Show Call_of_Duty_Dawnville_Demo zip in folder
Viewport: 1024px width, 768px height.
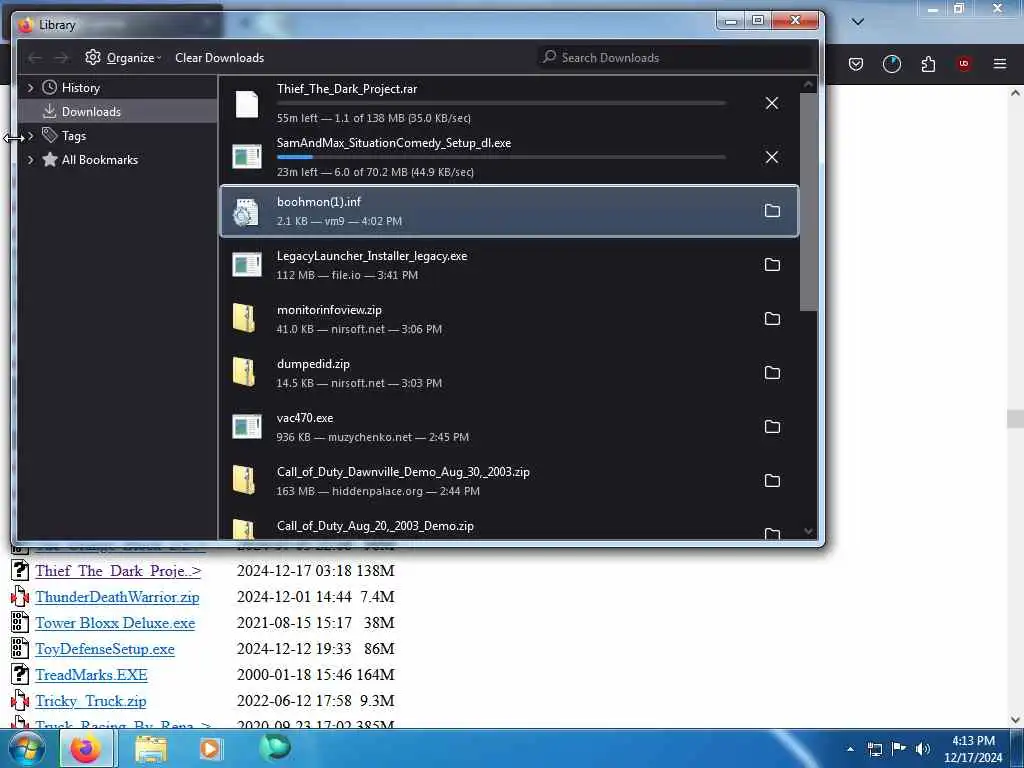click(772, 481)
